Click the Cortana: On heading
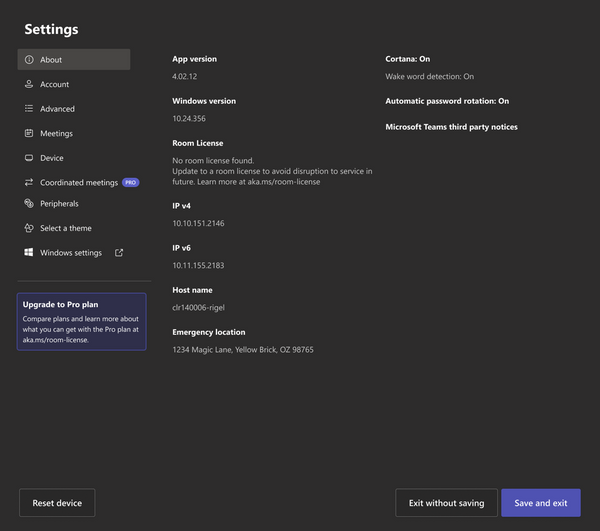This screenshot has height=531, width=600. 408,59
